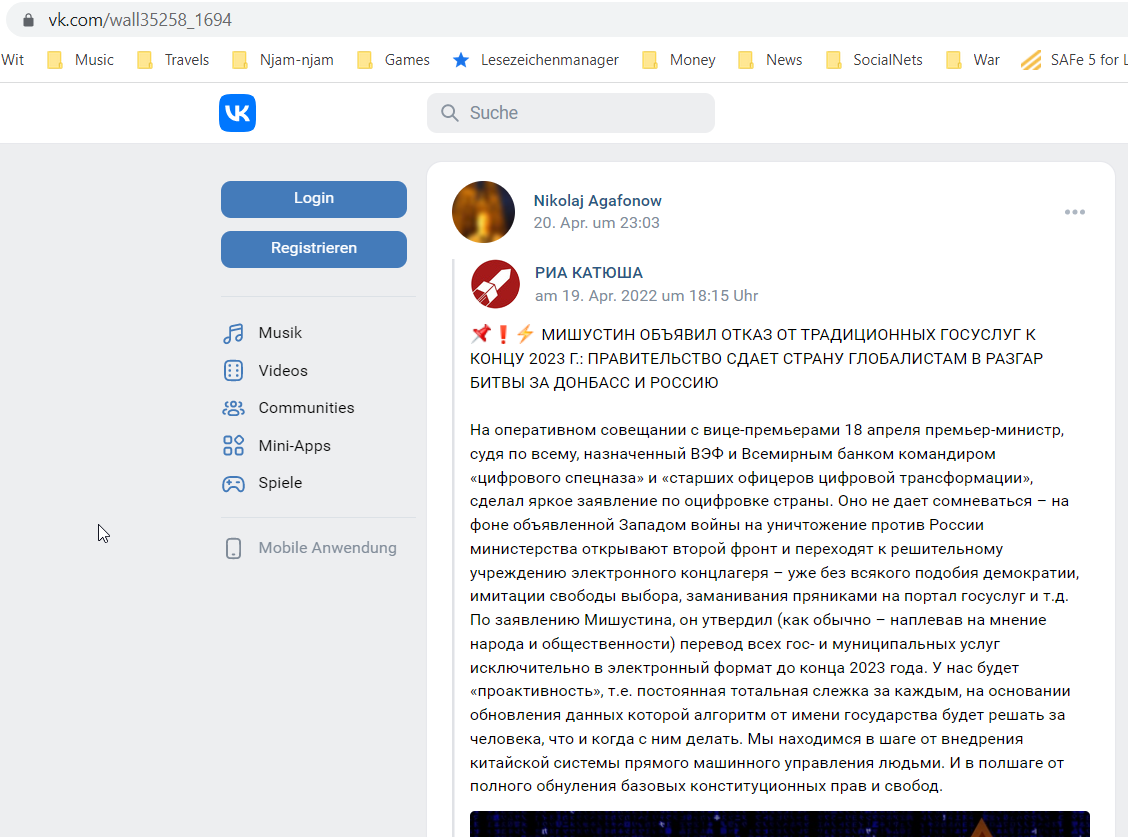Click the Registrieren button
1128x837 pixels.
click(x=314, y=248)
